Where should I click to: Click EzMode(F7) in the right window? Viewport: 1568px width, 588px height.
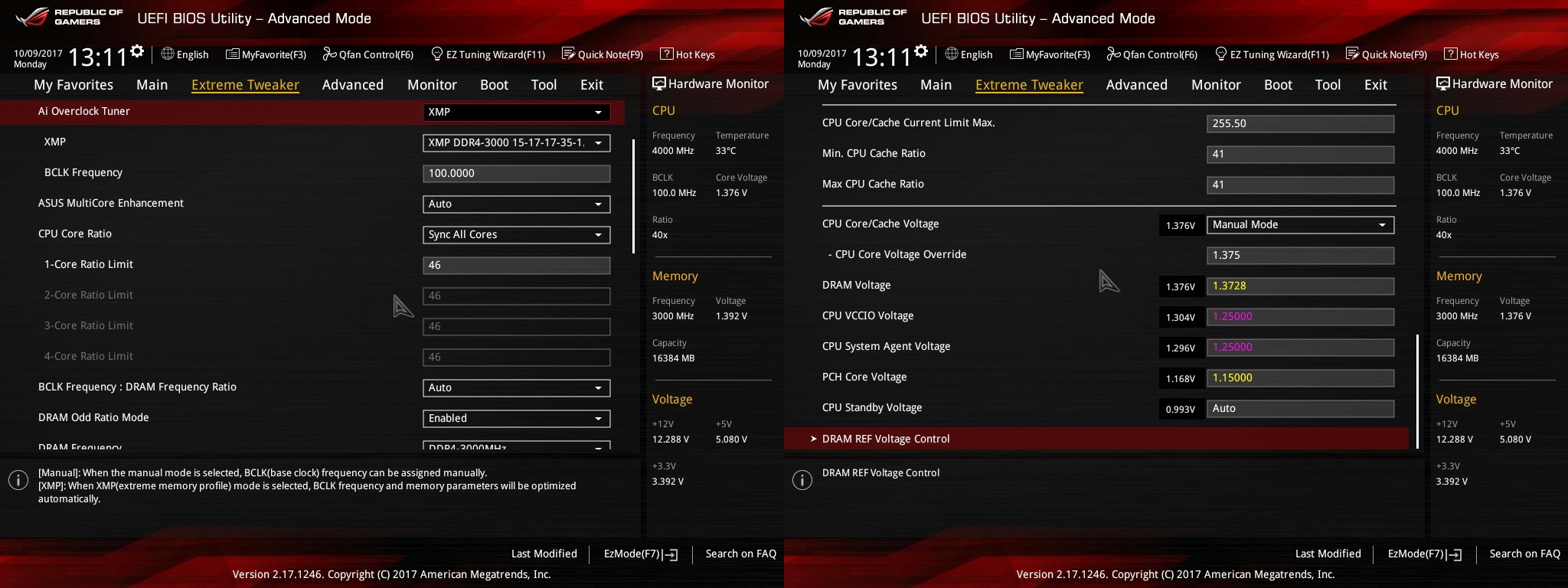point(1425,554)
